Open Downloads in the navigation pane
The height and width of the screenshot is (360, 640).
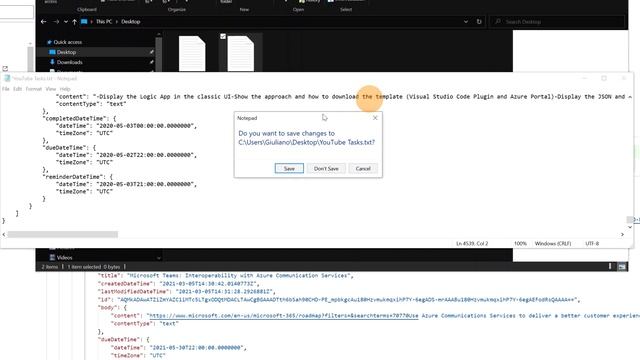click(x=69, y=62)
